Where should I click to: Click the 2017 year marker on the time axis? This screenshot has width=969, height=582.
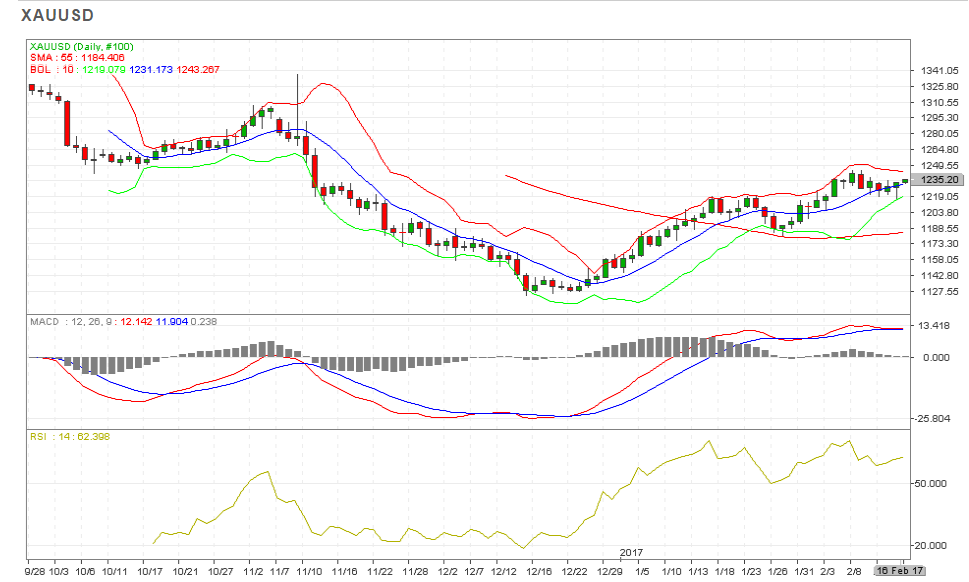[630, 553]
